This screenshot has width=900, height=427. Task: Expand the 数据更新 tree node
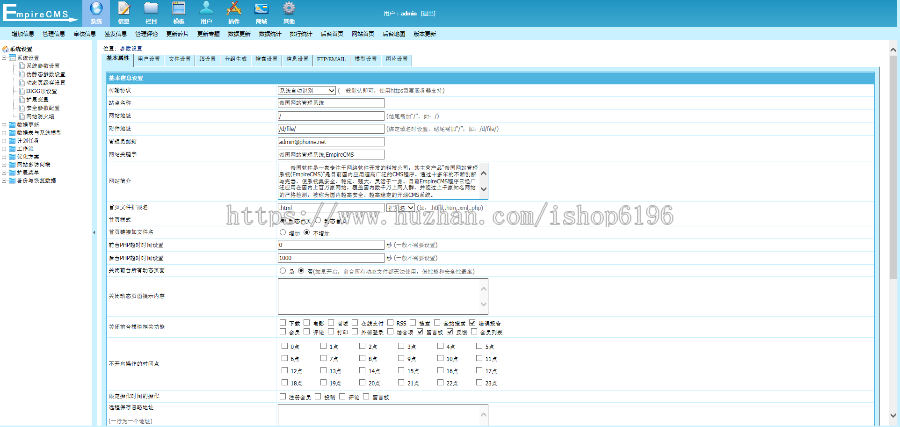pyautogui.click(x=4, y=125)
